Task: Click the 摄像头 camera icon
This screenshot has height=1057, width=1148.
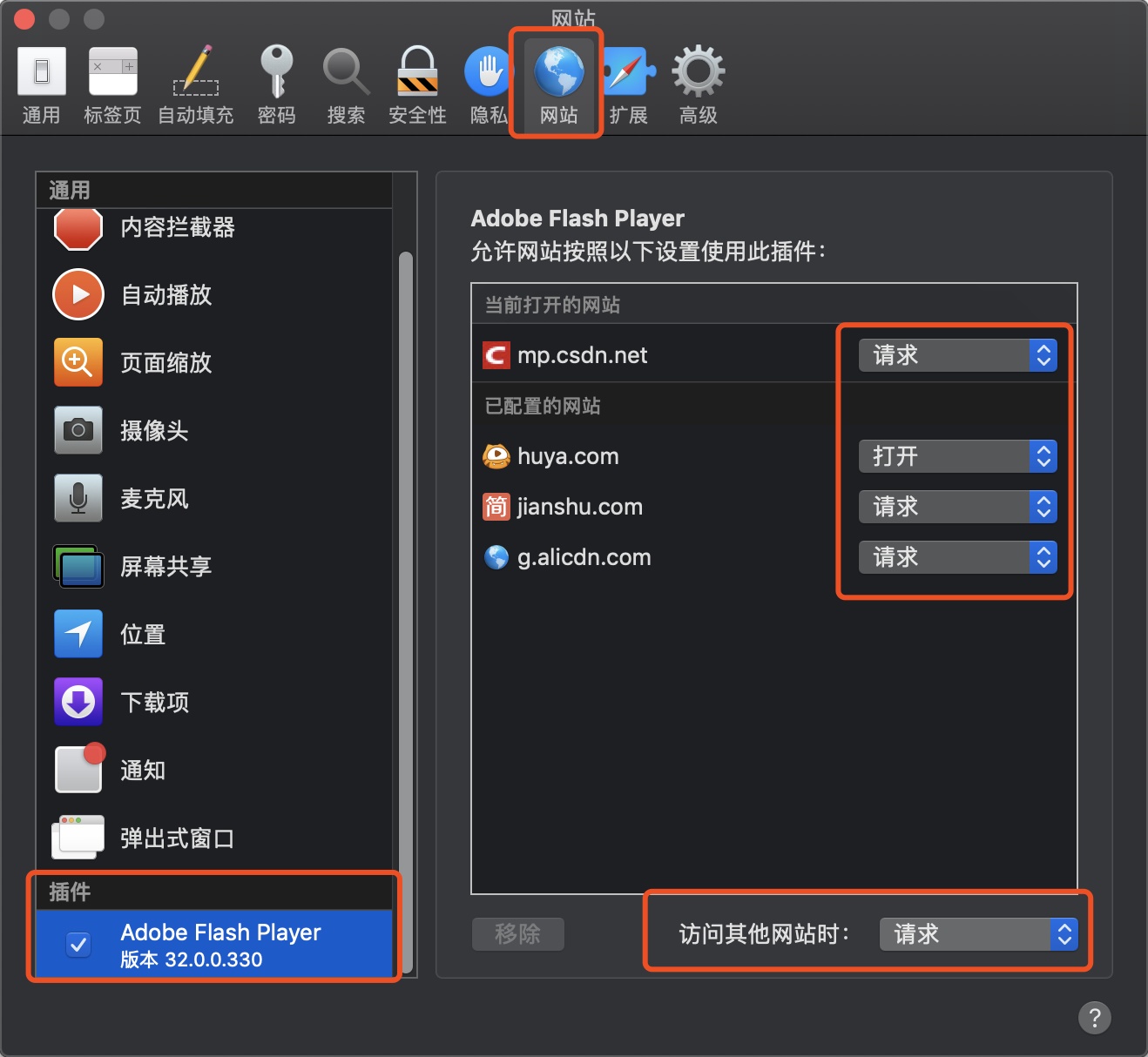Action: tap(78, 430)
